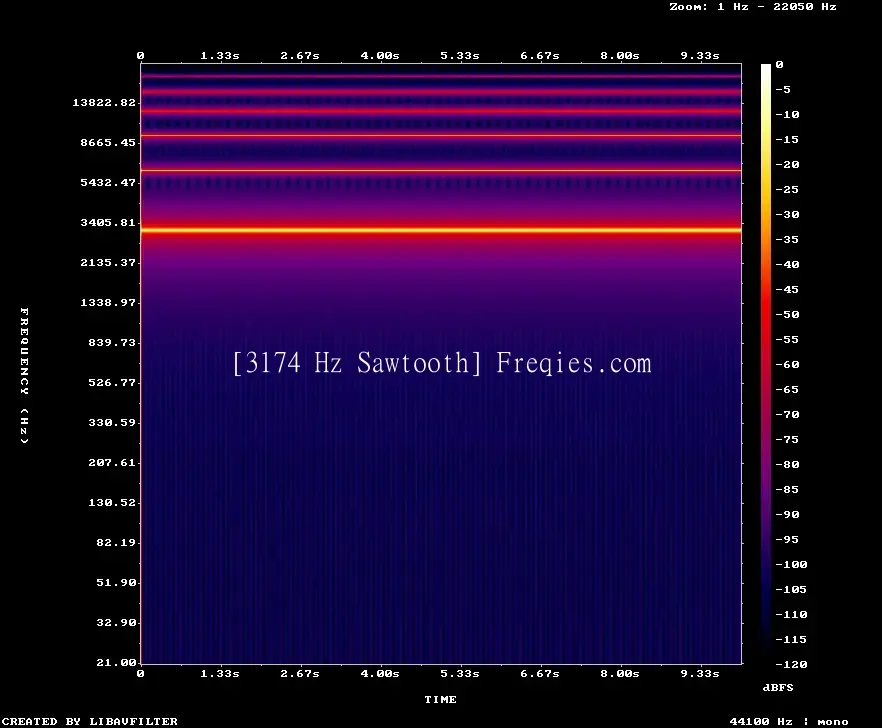This screenshot has height=728, width=882.
Task: Click the 207.61 frequency label
Action: pyautogui.click(x=112, y=462)
